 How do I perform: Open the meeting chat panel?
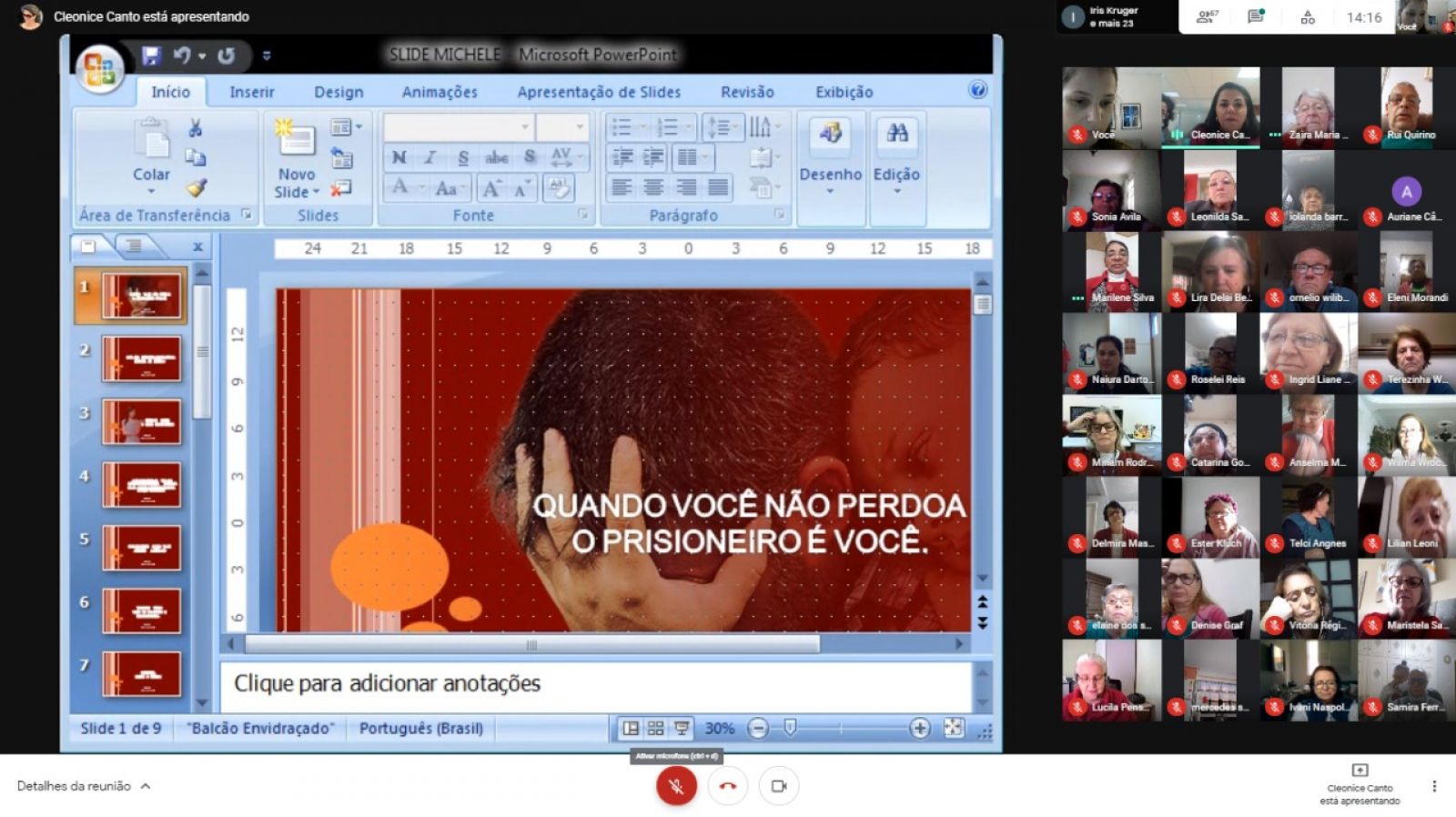click(1256, 16)
